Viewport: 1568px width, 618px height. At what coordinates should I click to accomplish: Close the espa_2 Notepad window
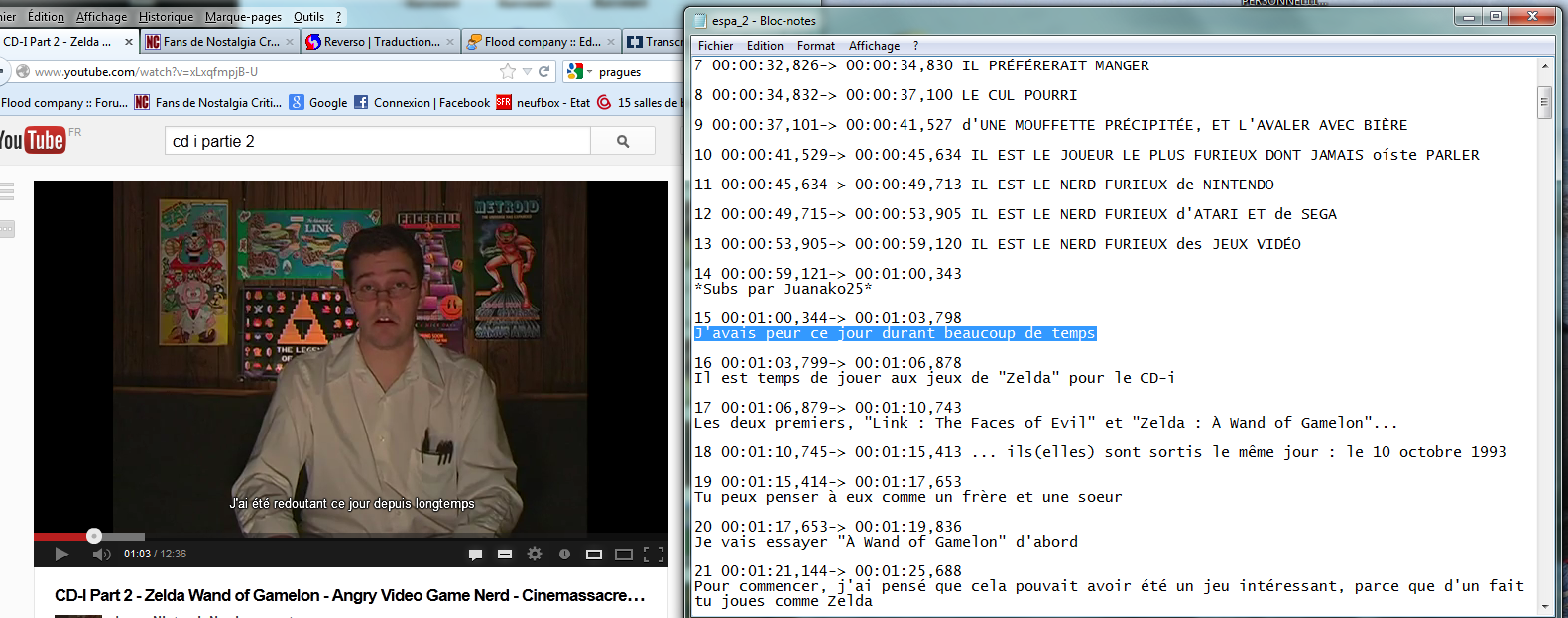[x=1533, y=16]
